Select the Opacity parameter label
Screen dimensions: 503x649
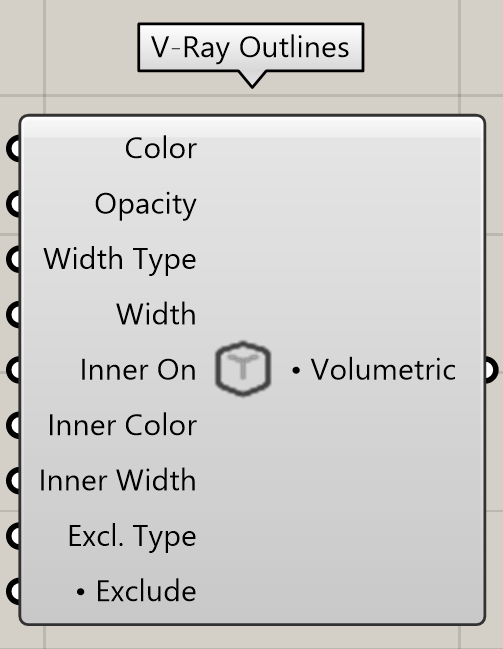(x=146, y=204)
